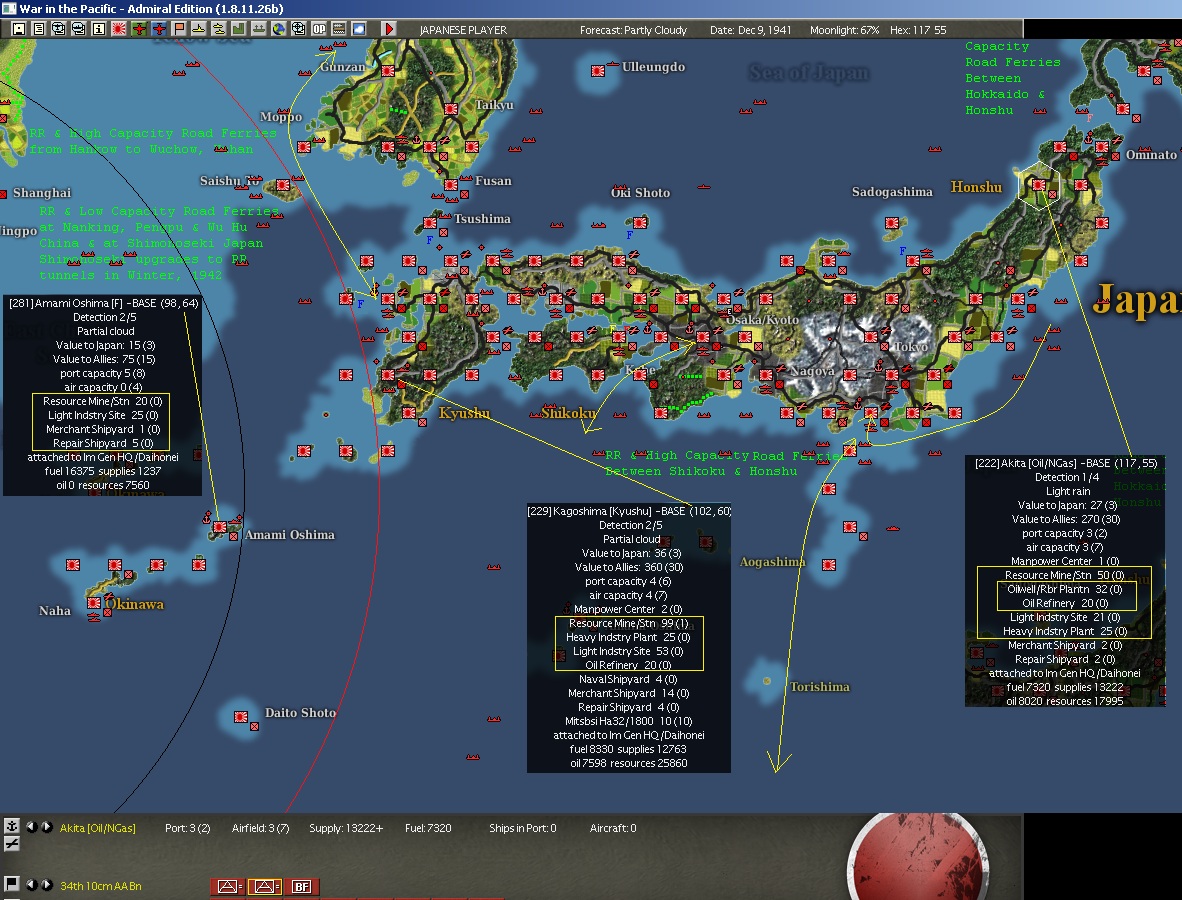Click 'Mitsbsi Ha32/1800 10 (10)' row
This screenshot has width=1182, height=900.
629,721
